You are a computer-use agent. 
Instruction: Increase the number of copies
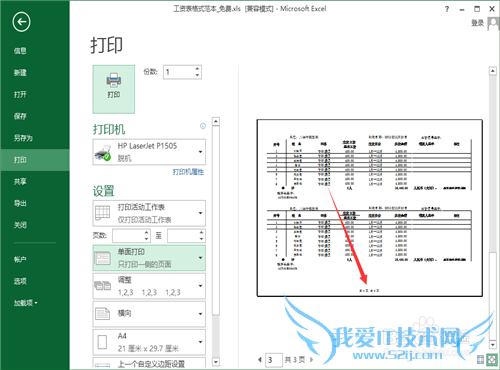(198, 69)
